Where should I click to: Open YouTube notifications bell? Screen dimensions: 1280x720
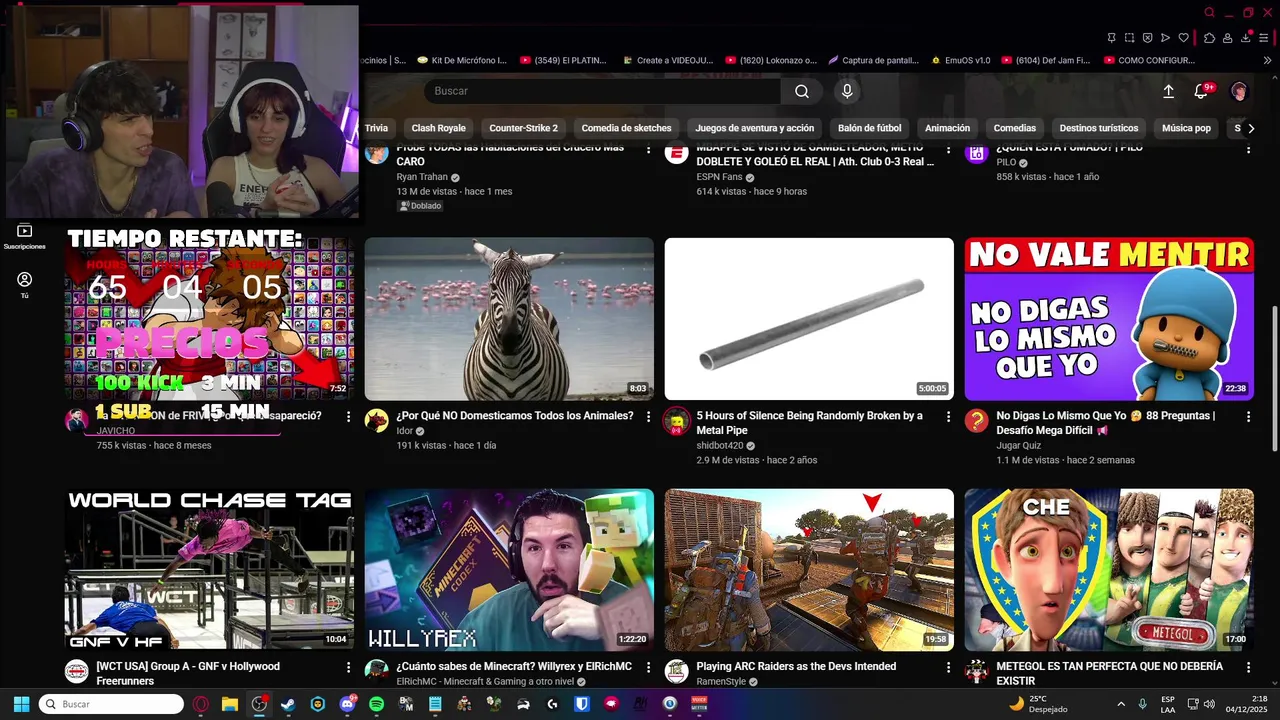1201,91
